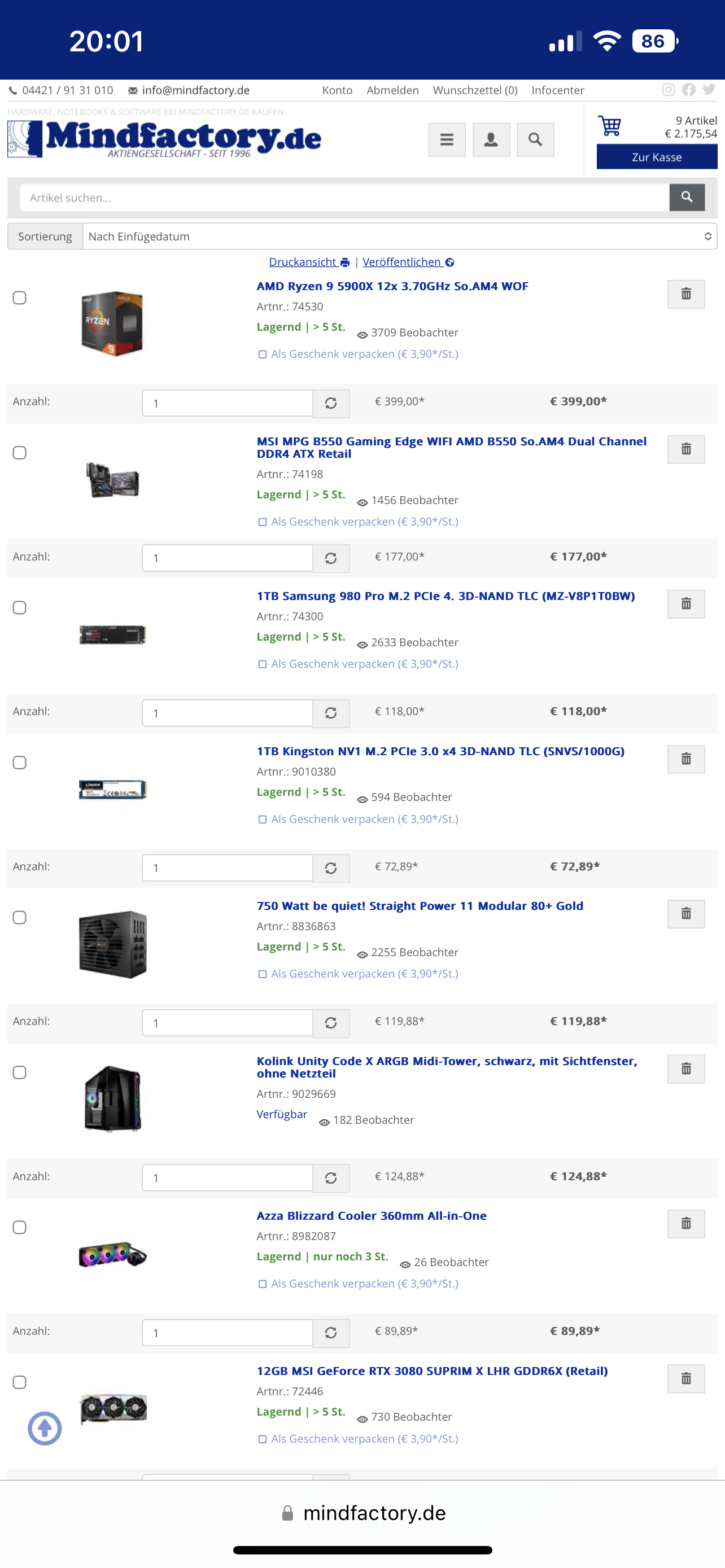The image size is (725, 1568).
Task: Open the shopping cart icon
Action: pos(609,126)
